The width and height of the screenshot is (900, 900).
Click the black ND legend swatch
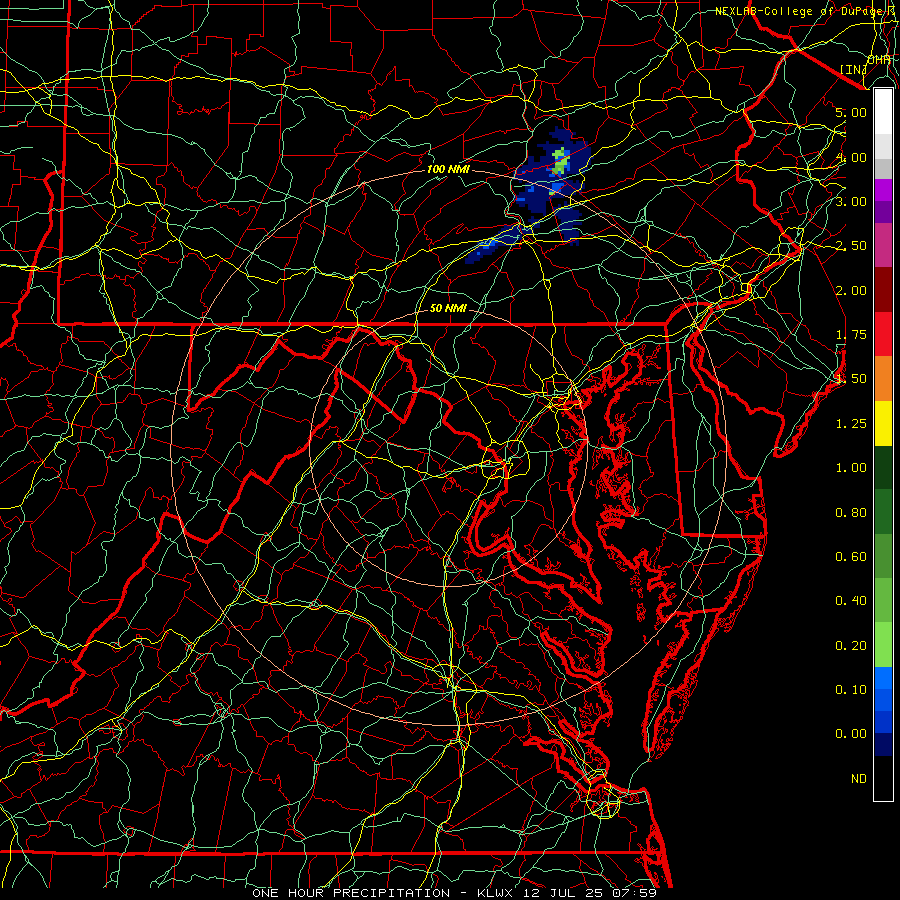pos(883,778)
